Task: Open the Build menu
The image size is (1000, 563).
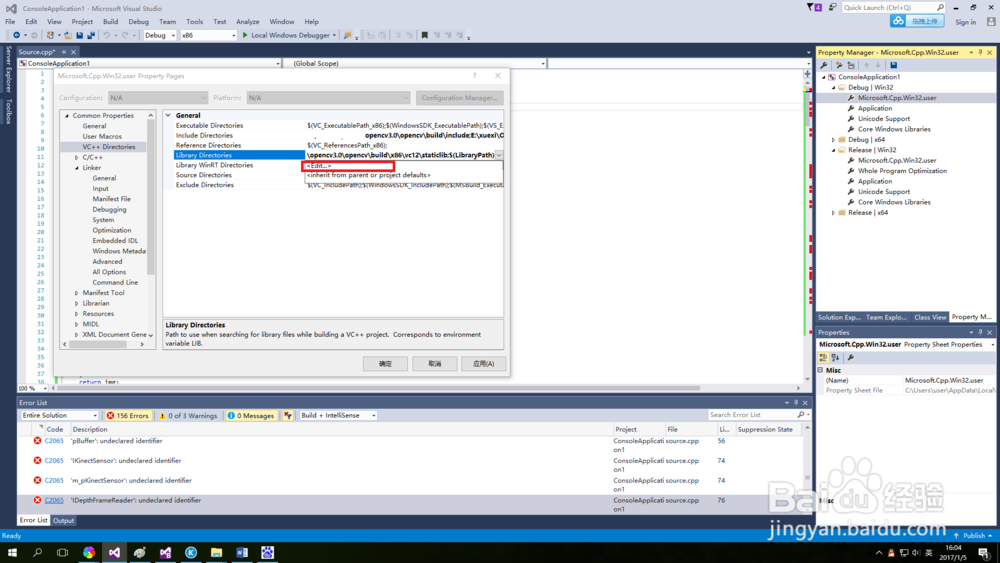Action: [x=110, y=22]
